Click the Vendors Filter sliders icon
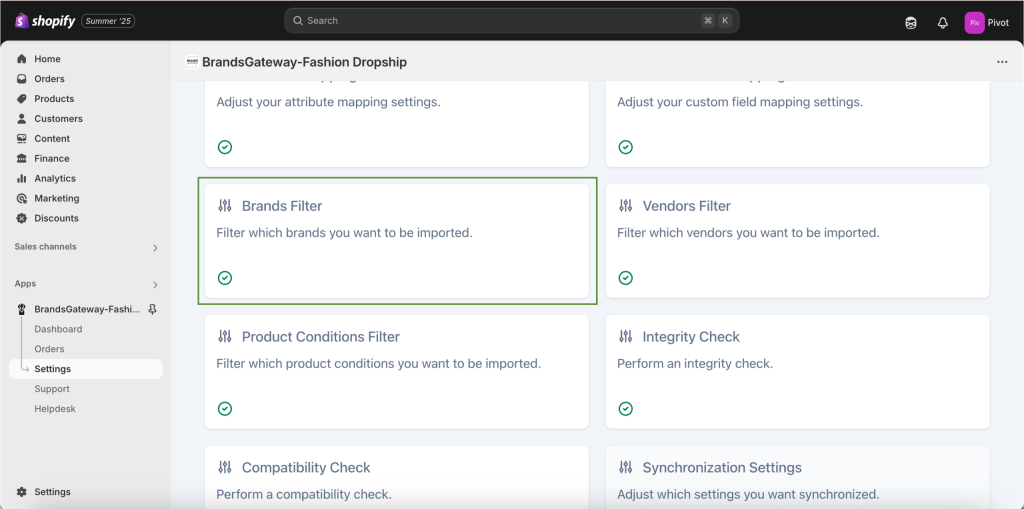This screenshot has width=1024, height=509. click(x=626, y=206)
